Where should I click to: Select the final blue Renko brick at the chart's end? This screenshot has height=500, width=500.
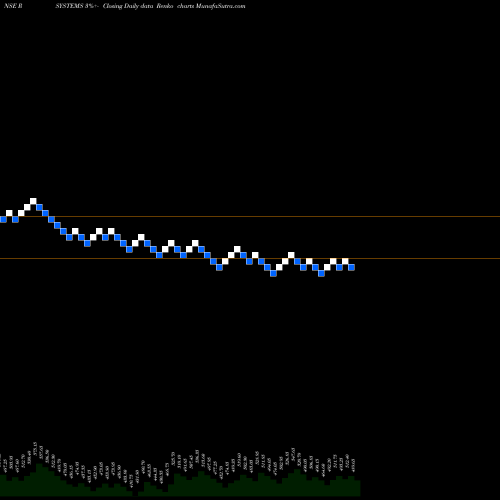351,267
